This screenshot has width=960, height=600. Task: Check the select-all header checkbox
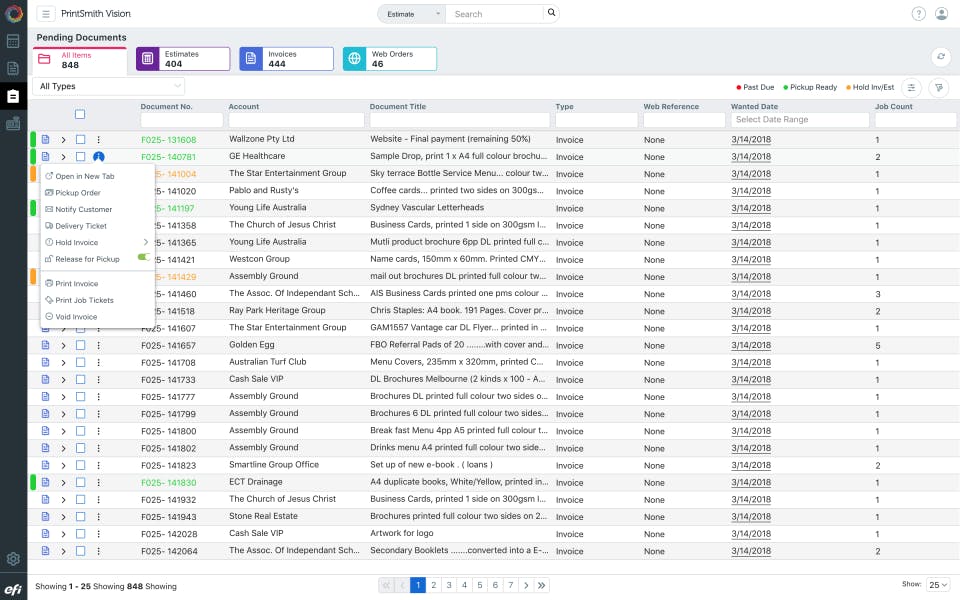(x=80, y=114)
